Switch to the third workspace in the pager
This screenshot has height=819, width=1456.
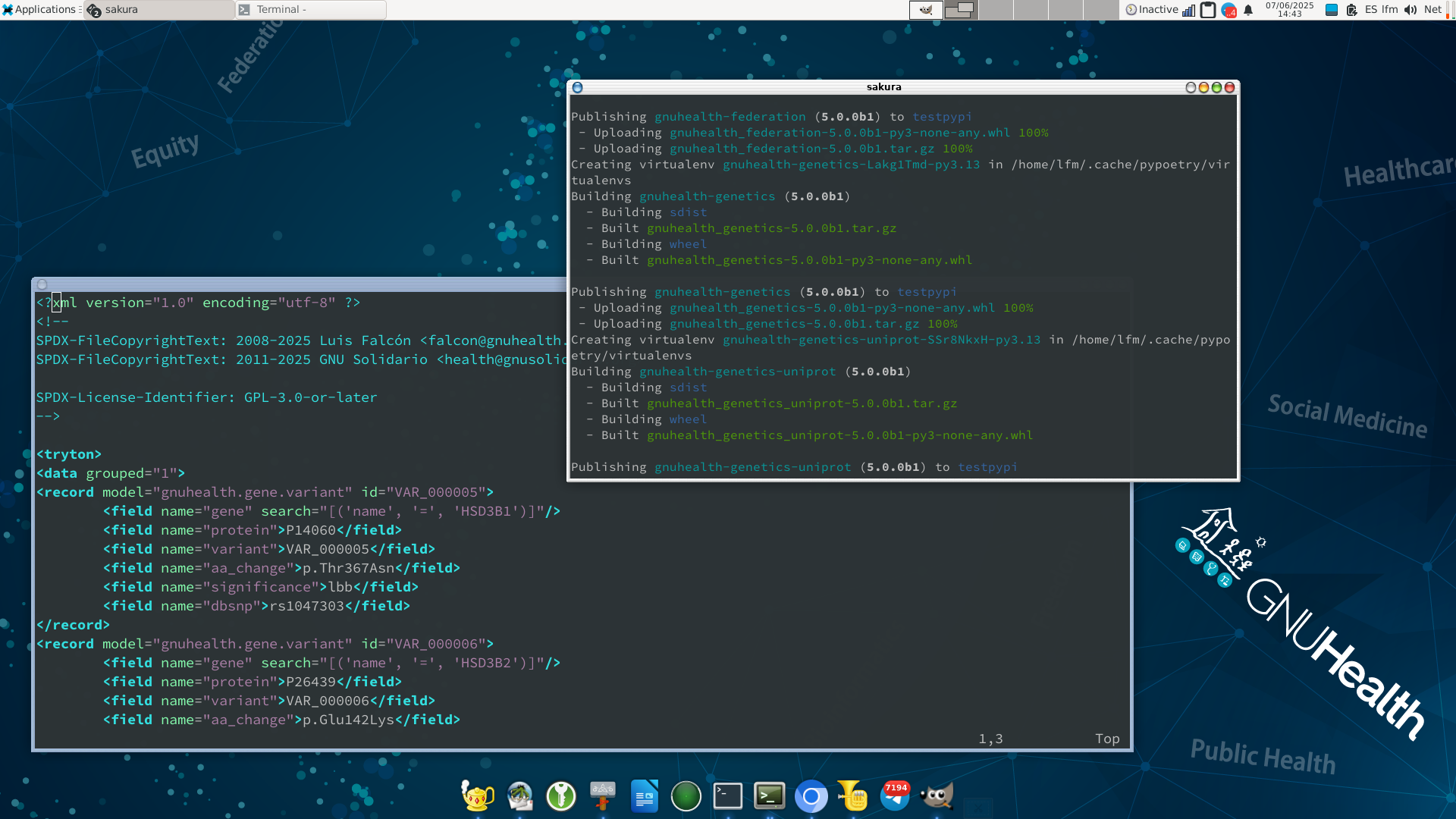[995, 10]
